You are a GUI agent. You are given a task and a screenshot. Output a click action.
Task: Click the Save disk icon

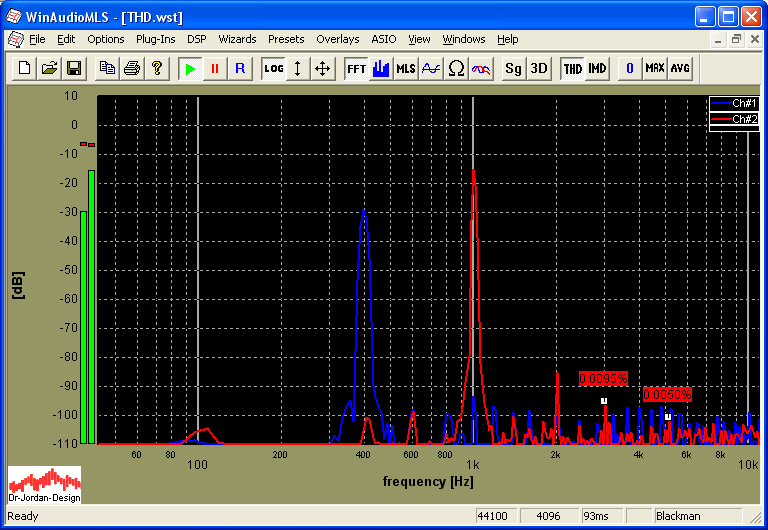point(73,68)
